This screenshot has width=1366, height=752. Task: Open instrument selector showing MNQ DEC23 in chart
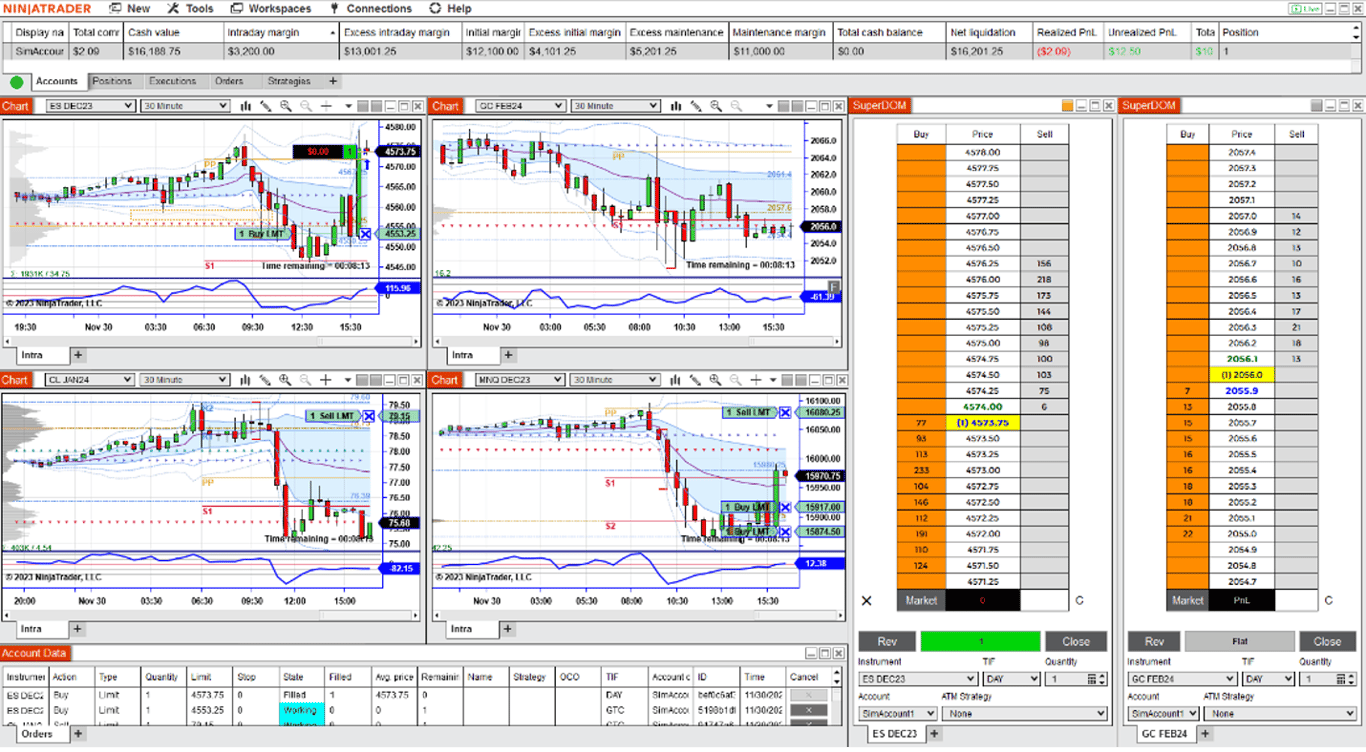tap(520, 380)
